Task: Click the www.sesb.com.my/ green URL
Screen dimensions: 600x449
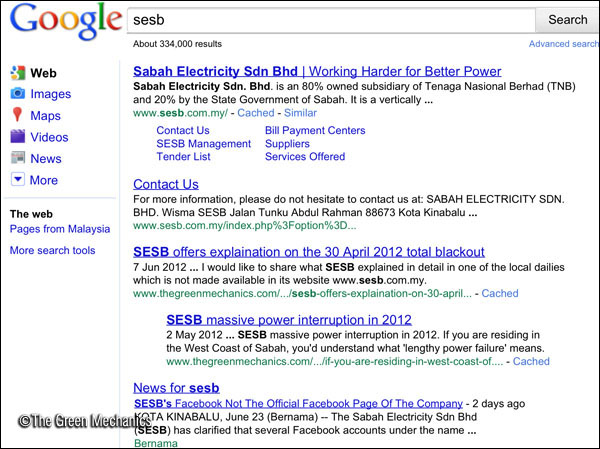Action: point(180,113)
